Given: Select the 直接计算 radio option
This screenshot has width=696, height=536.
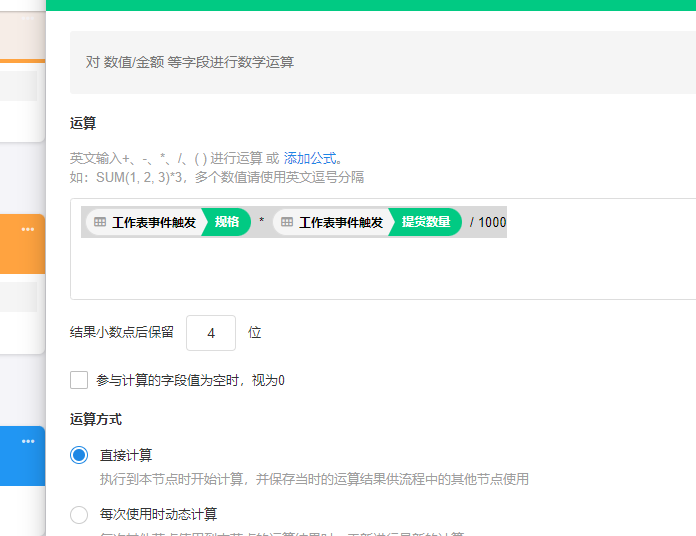Looking at the screenshot, I should pyautogui.click(x=79, y=455).
